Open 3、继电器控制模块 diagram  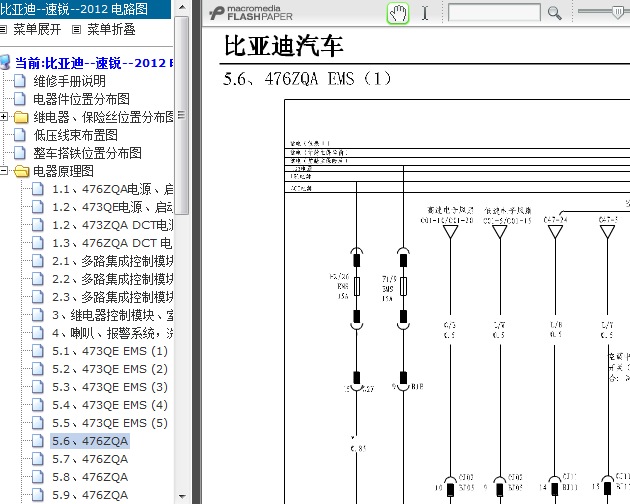click(x=112, y=315)
